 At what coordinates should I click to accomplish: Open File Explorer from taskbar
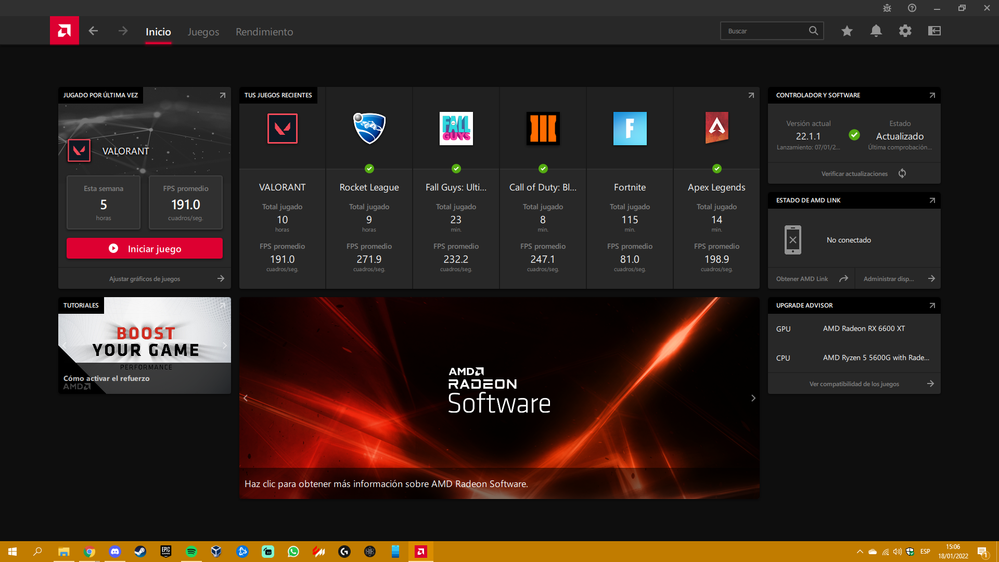[64, 552]
